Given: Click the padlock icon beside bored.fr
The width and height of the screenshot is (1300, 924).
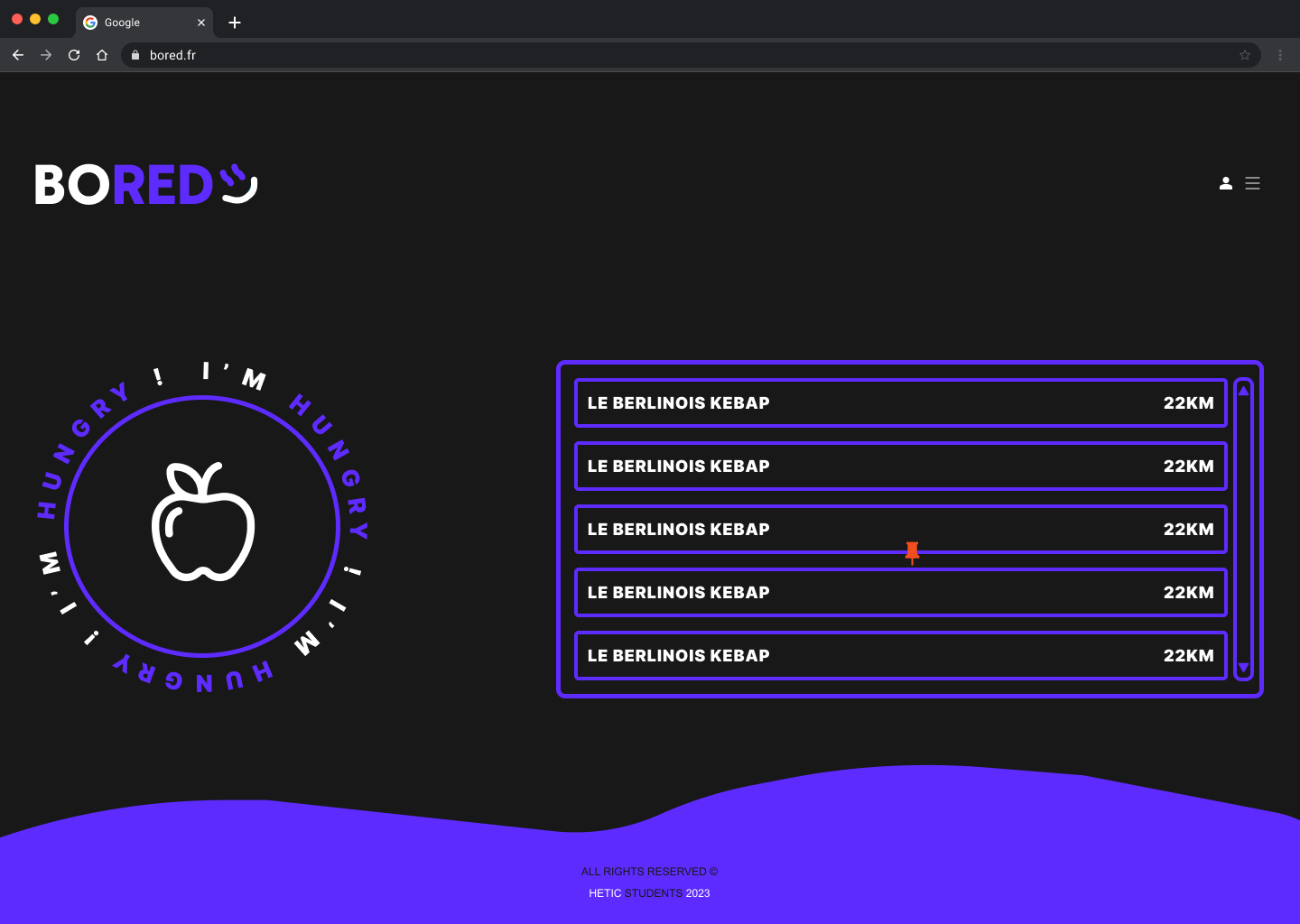Looking at the screenshot, I should tap(134, 55).
